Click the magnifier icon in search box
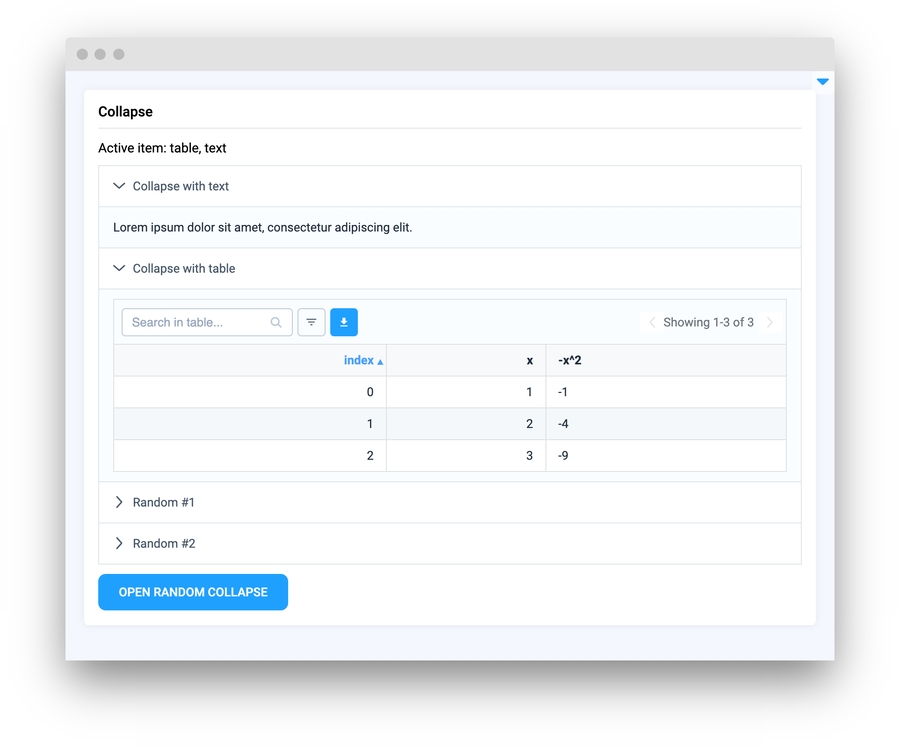Viewport: 900px width, 754px height. (x=276, y=322)
